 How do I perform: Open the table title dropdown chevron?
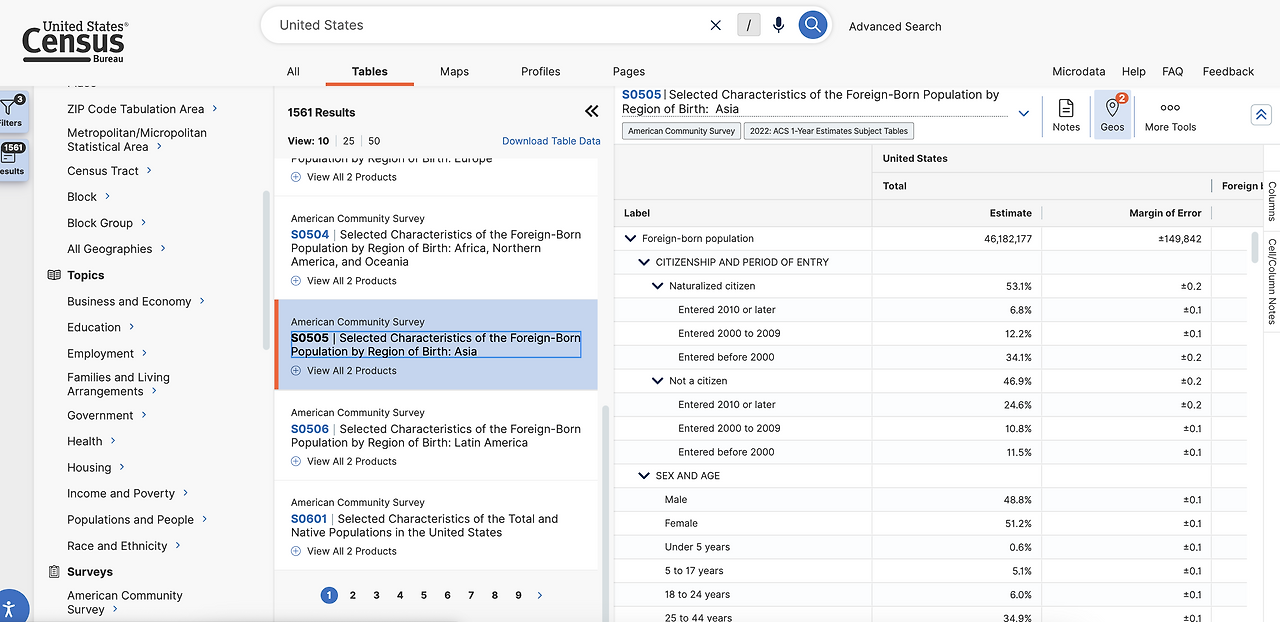(1023, 113)
